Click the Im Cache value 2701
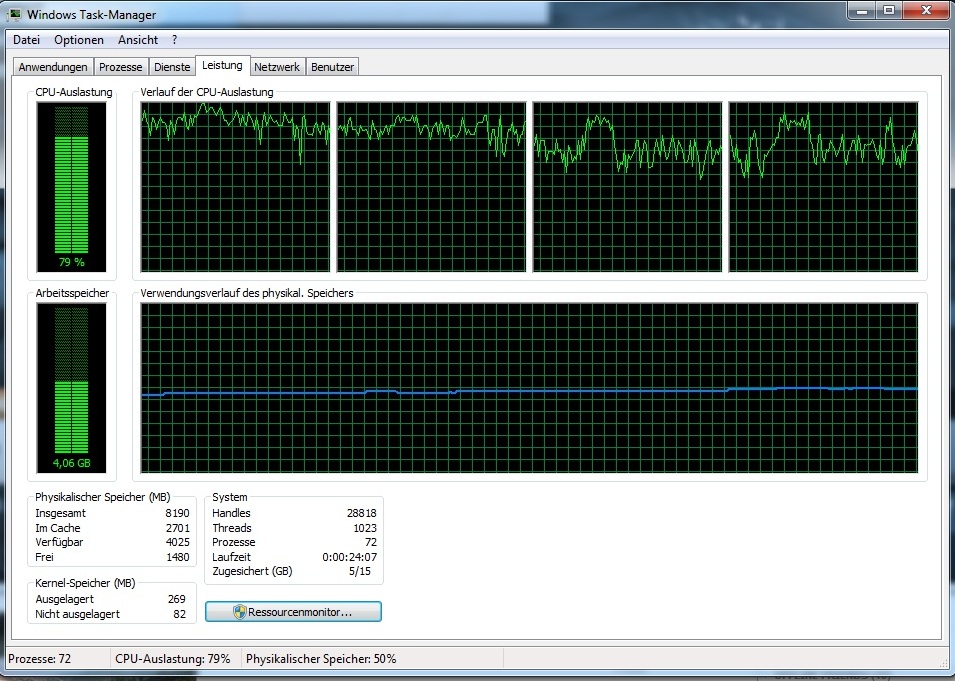The image size is (955, 681). click(x=177, y=528)
